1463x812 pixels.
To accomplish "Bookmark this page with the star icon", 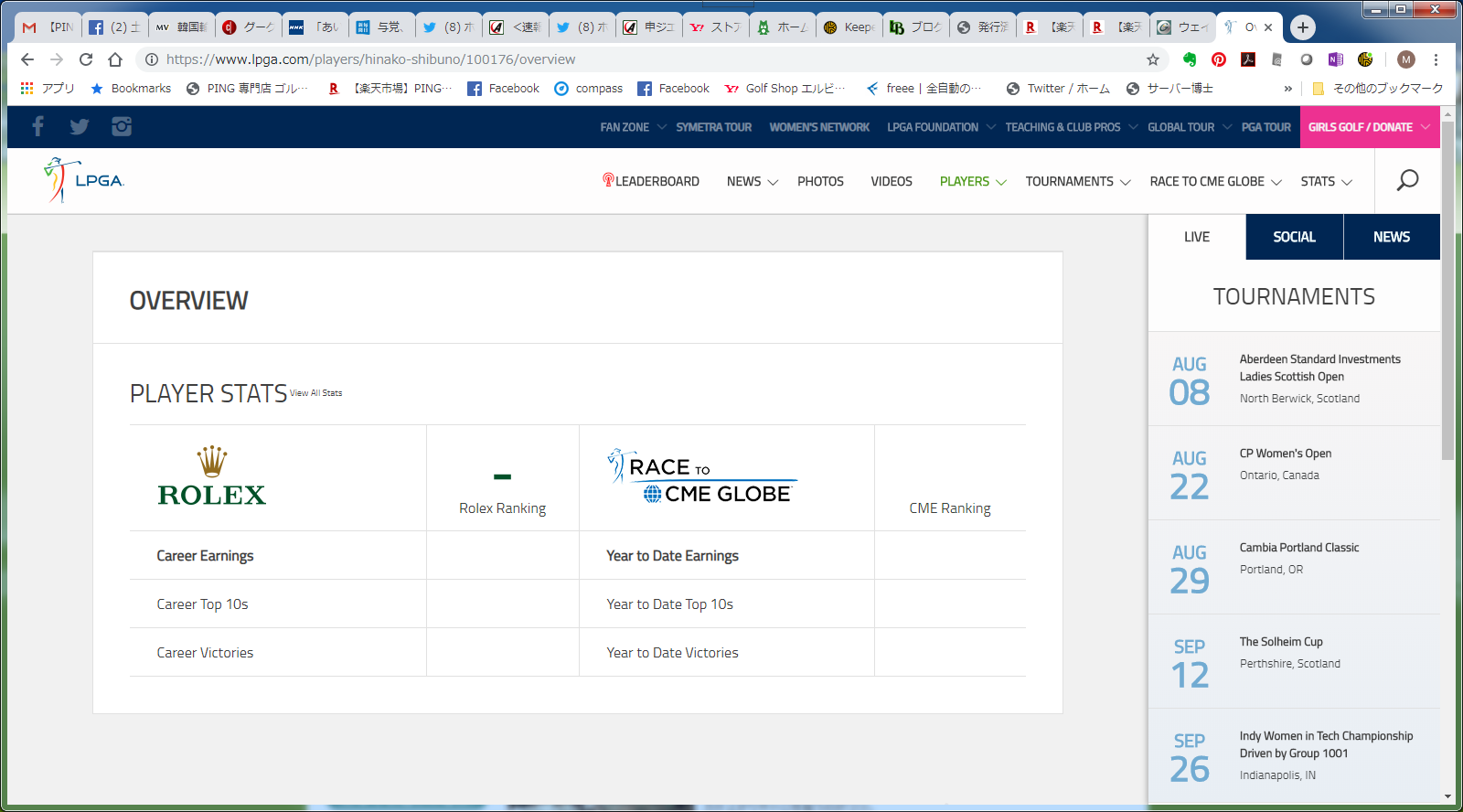I will [x=1153, y=59].
